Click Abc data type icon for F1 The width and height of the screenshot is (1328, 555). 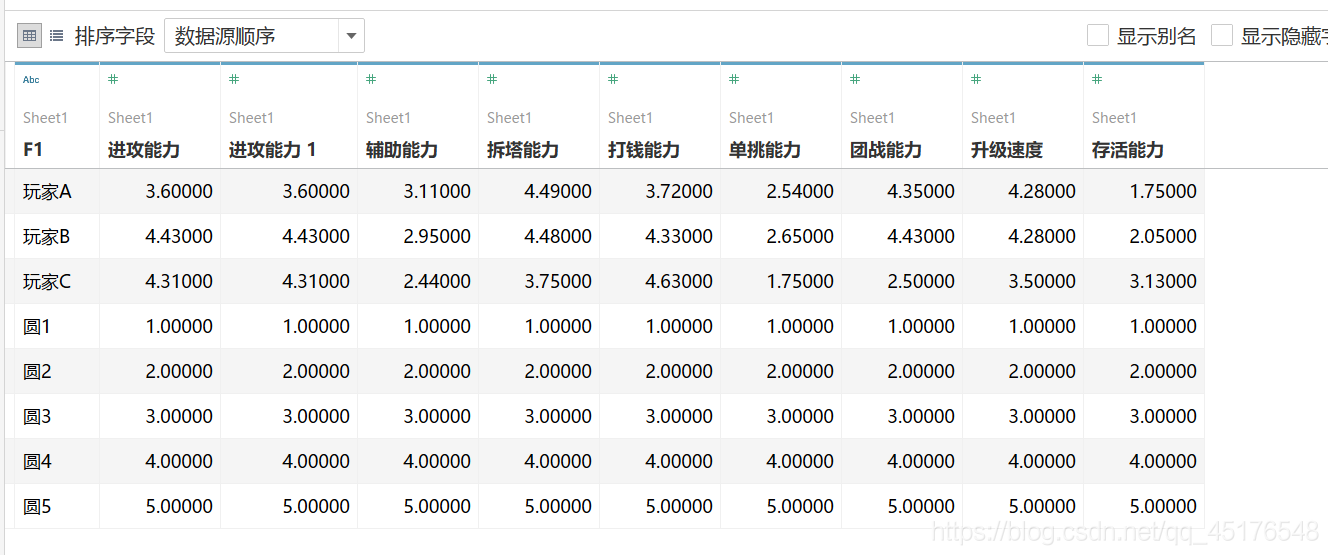pos(31,79)
